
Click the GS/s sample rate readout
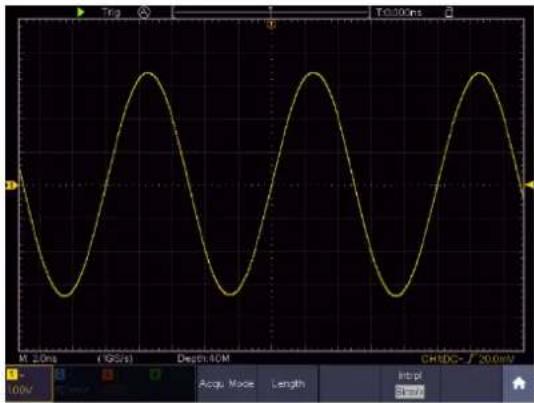115,359
